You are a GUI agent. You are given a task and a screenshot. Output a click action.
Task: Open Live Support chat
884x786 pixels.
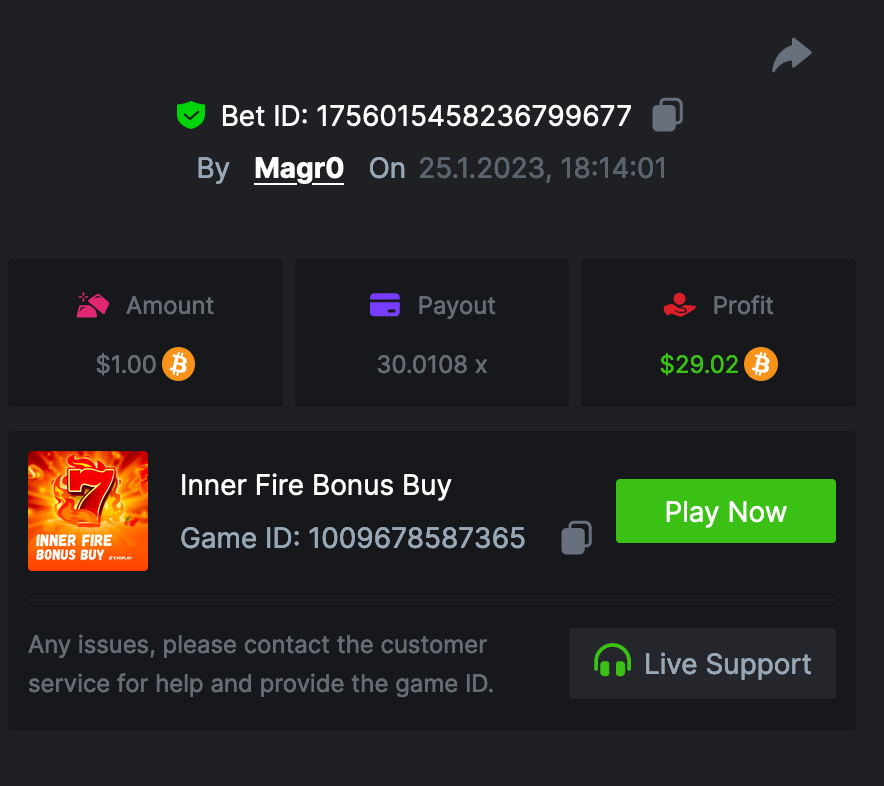point(702,663)
